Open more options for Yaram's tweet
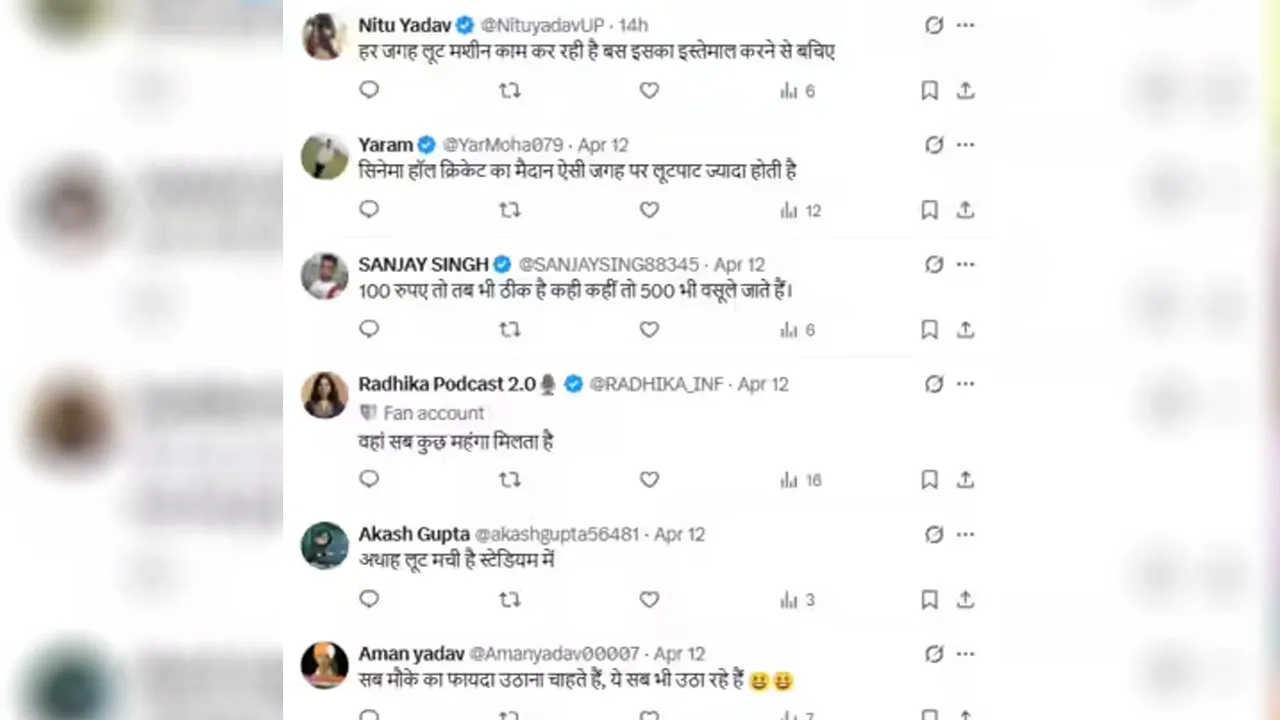The image size is (1280, 720). (x=965, y=145)
